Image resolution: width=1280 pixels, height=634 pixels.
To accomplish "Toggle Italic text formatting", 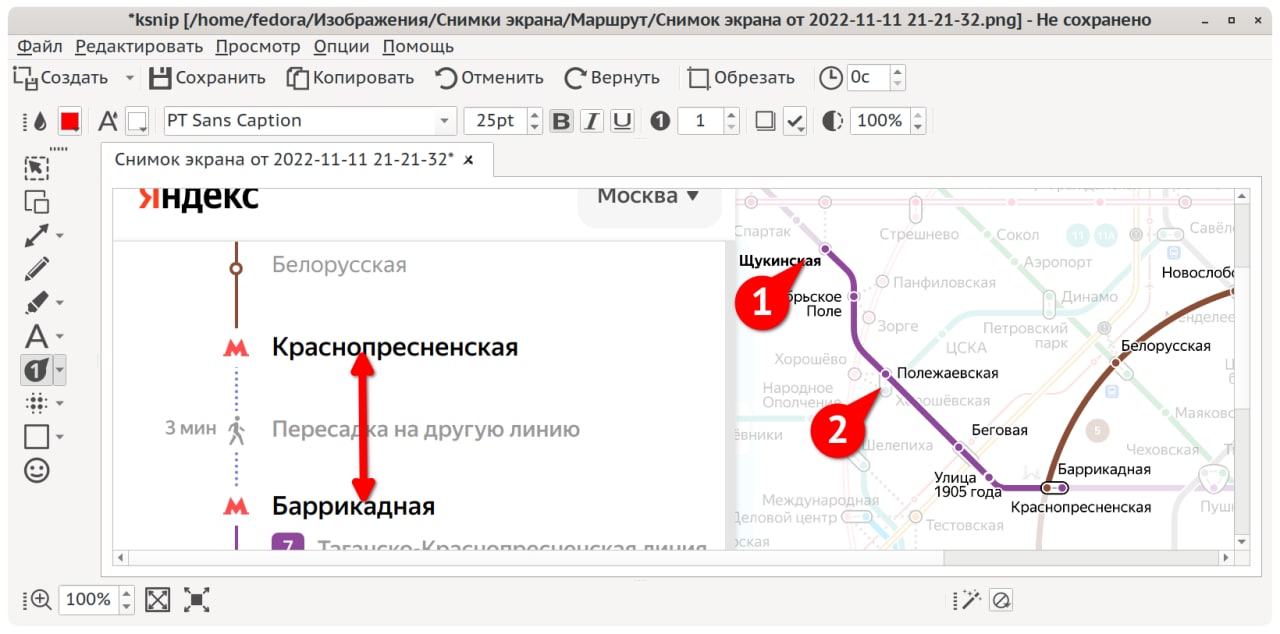I will click(592, 121).
